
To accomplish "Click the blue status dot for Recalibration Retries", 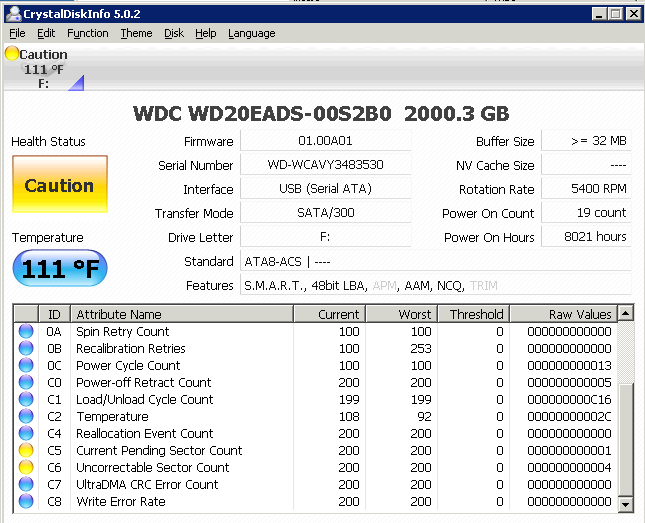I will click(26, 348).
